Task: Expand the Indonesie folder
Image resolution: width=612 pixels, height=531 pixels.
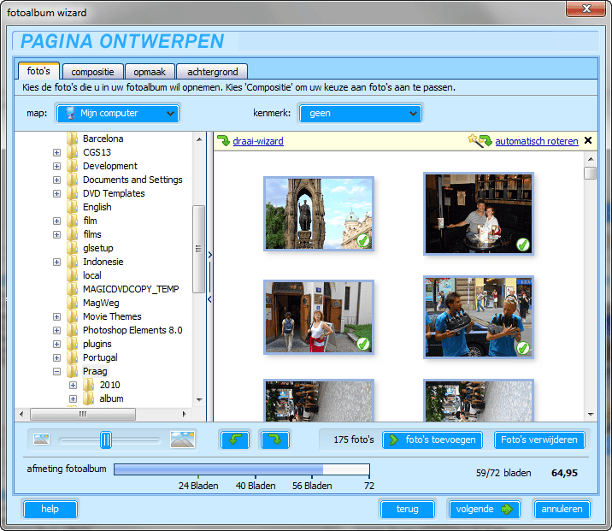Action: coord(57,262)
